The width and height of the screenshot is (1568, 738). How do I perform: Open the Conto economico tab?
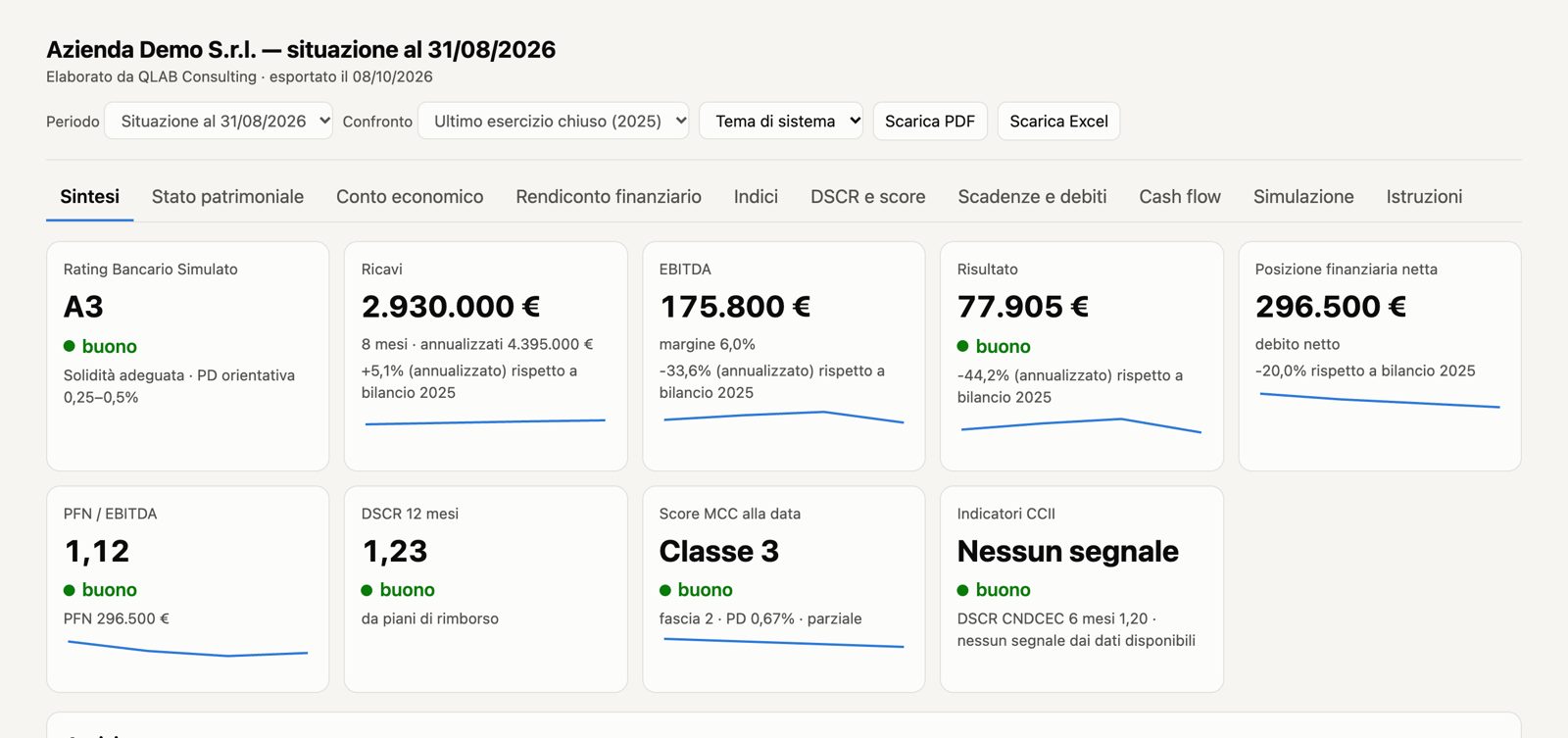[410, 197]
